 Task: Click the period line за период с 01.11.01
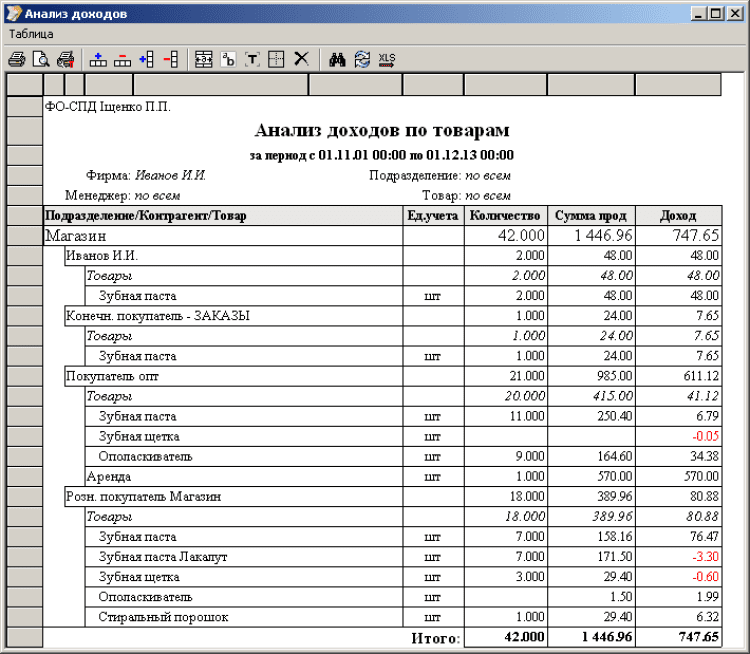click(x=382, y=155)
